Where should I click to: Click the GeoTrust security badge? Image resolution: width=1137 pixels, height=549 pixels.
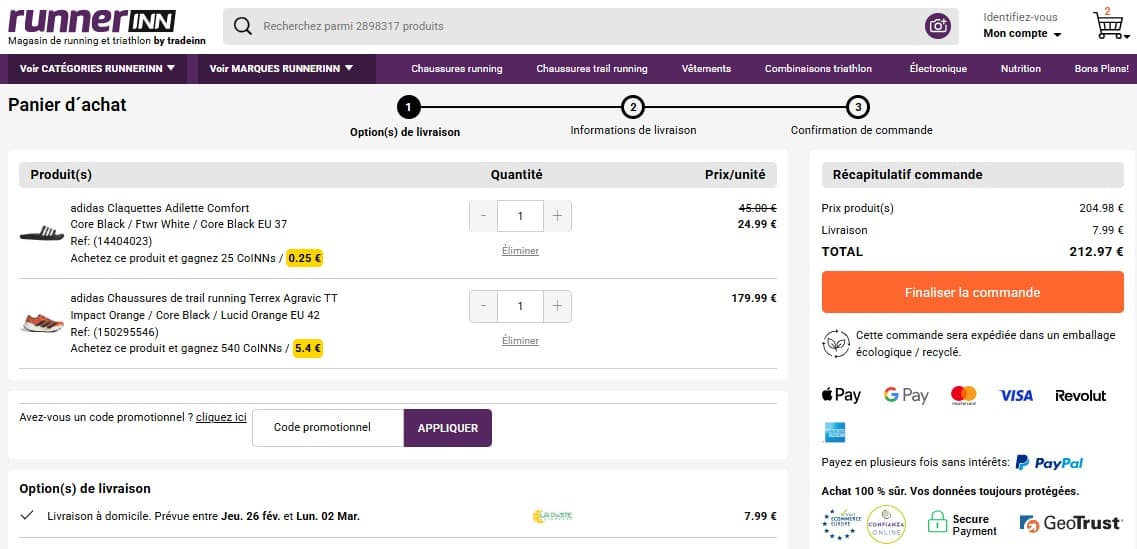pos(1070,523)
